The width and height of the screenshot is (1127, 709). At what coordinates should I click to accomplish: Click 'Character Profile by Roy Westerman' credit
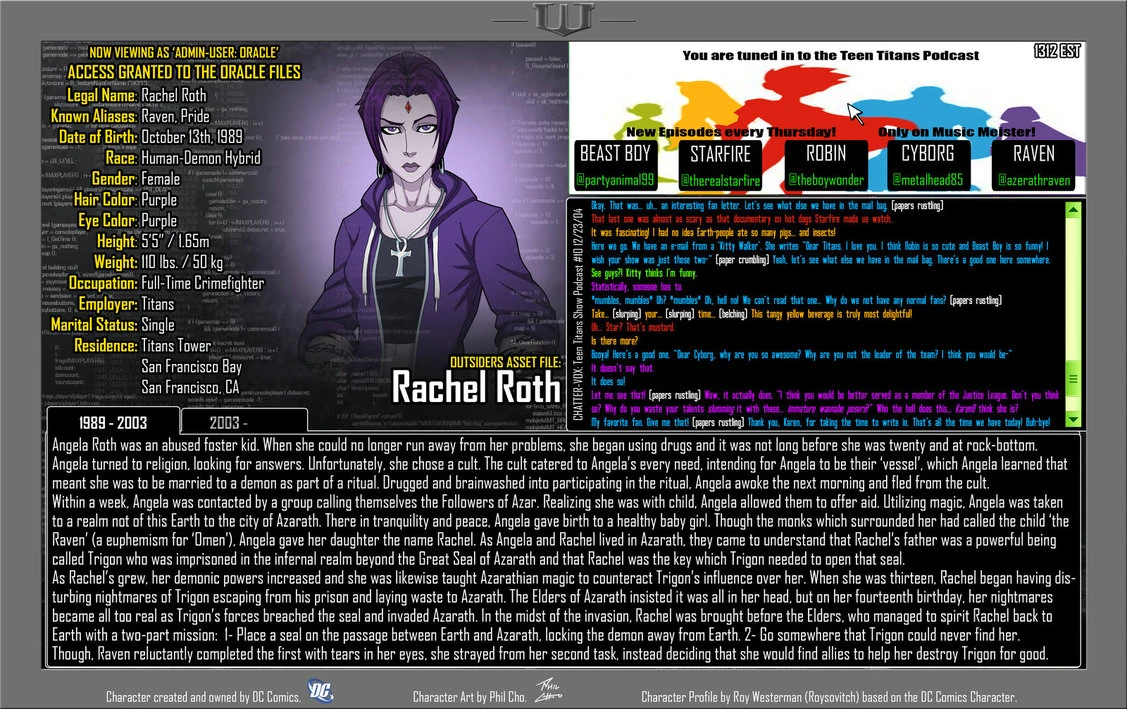(829, 697)
